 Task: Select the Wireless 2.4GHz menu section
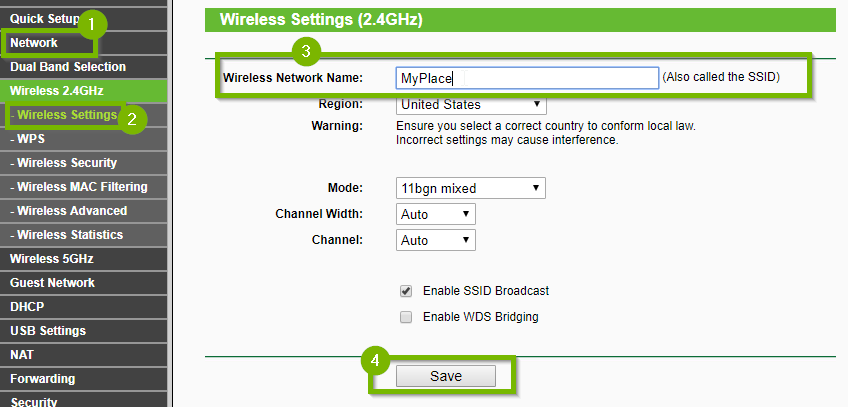tap(84, 90)
